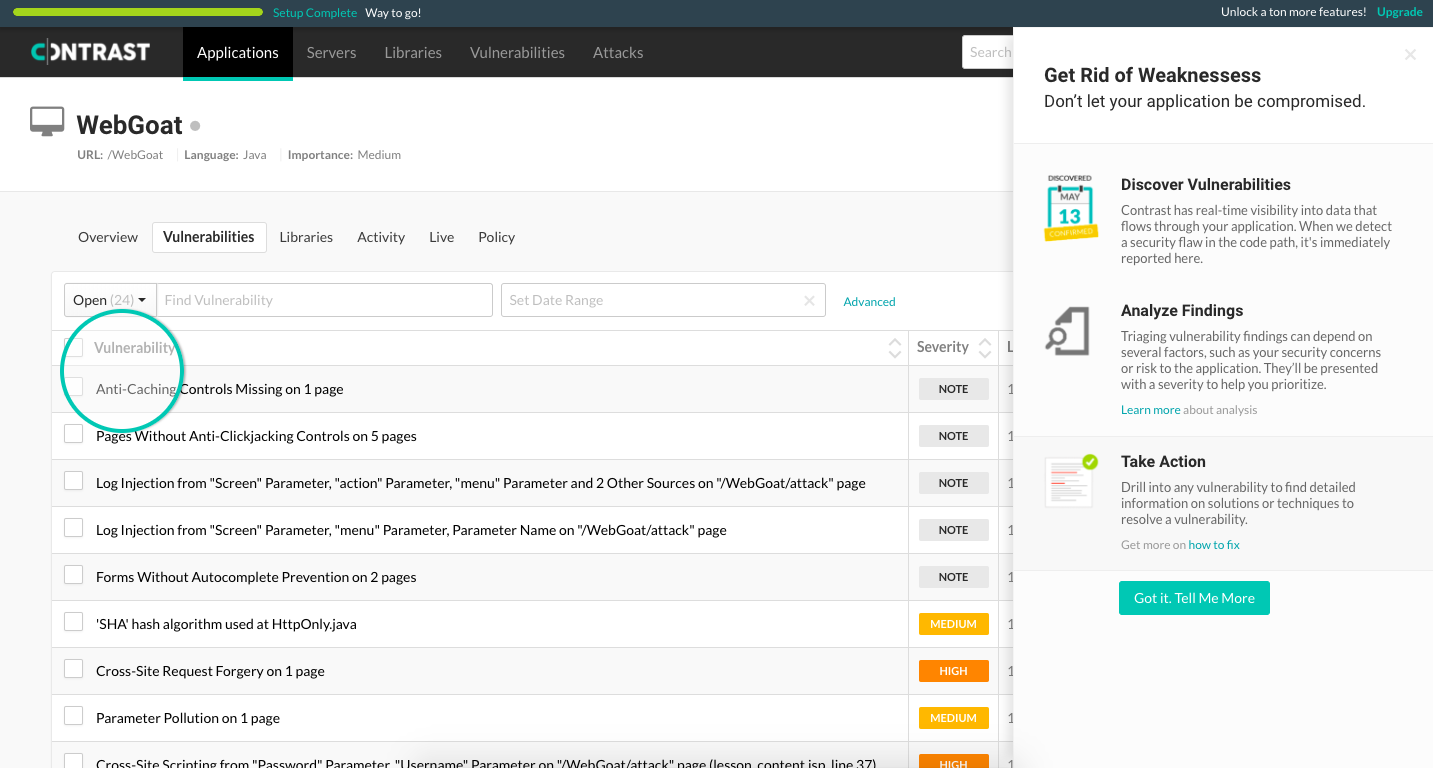The image size is (1433, 768).
Task: Click the Take Action document icon
Action: coord(1071,481)
